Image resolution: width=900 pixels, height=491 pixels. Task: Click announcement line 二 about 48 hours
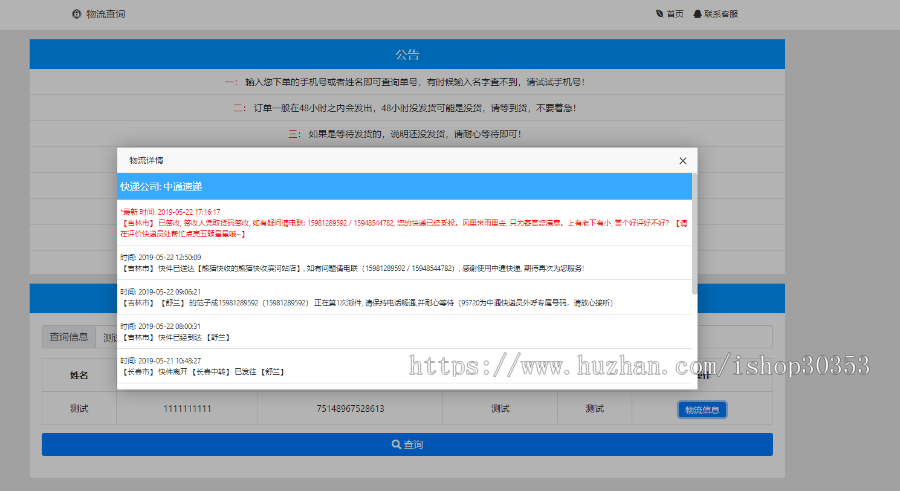(405, 108)
